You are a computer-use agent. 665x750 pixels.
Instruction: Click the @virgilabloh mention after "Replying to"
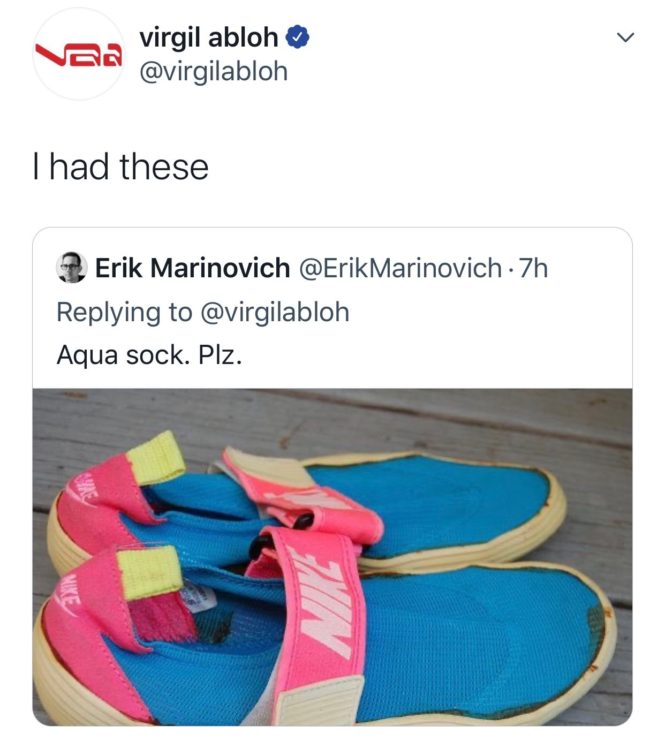tap(275, 312)
